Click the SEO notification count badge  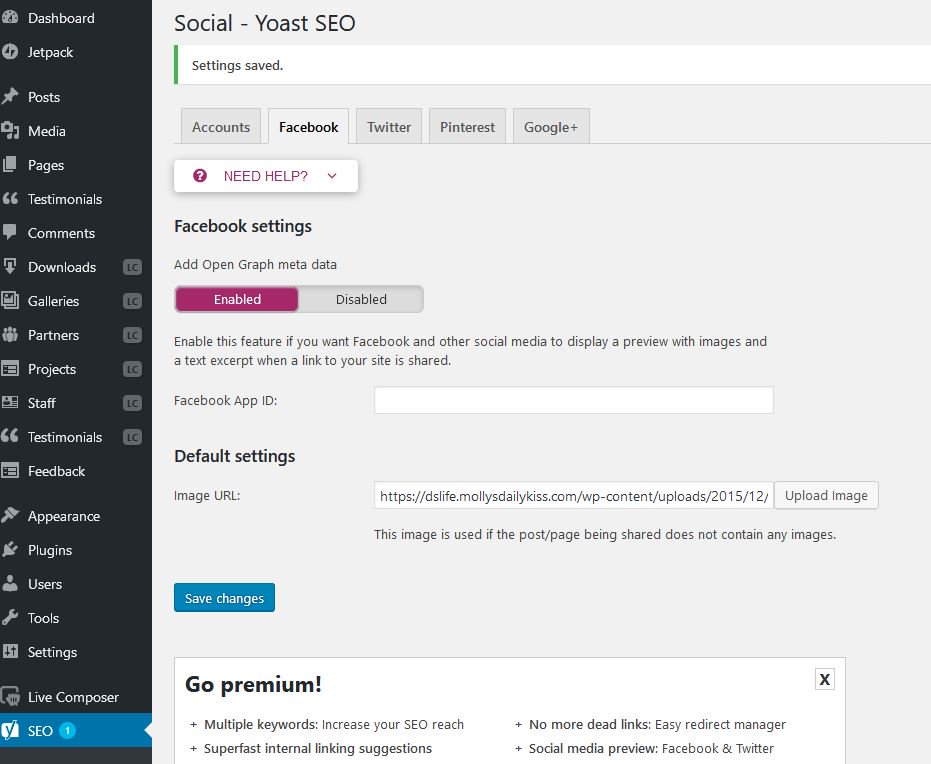point(67,730)
